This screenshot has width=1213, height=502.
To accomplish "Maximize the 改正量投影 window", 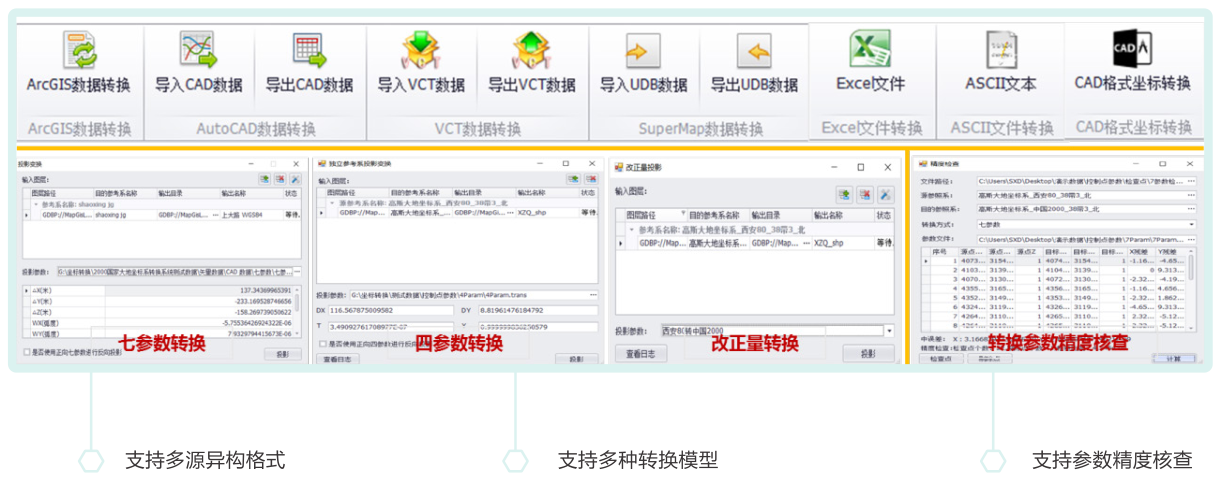I will point(860,167).
